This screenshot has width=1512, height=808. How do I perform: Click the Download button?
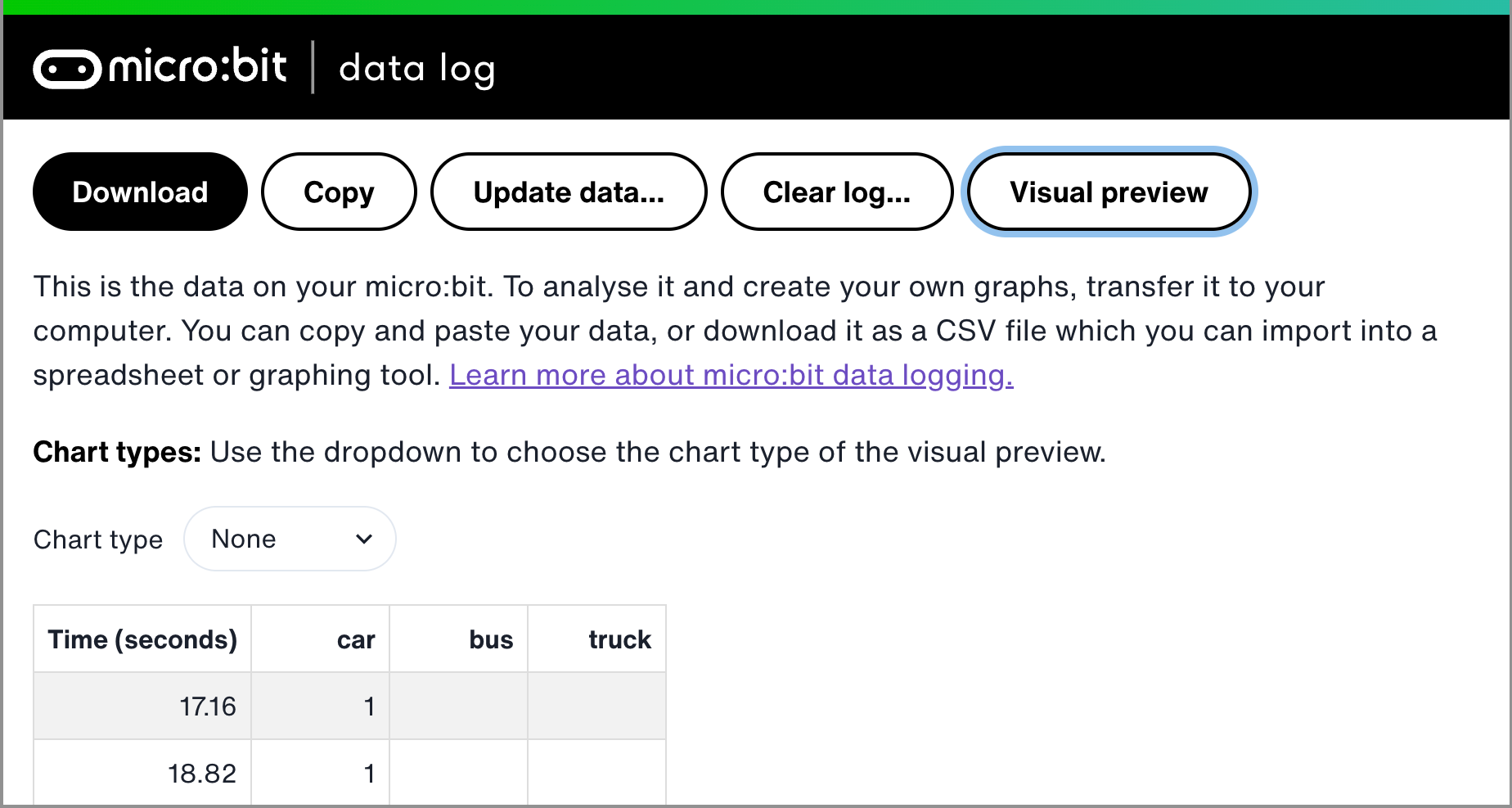click(x=139, y=192)
